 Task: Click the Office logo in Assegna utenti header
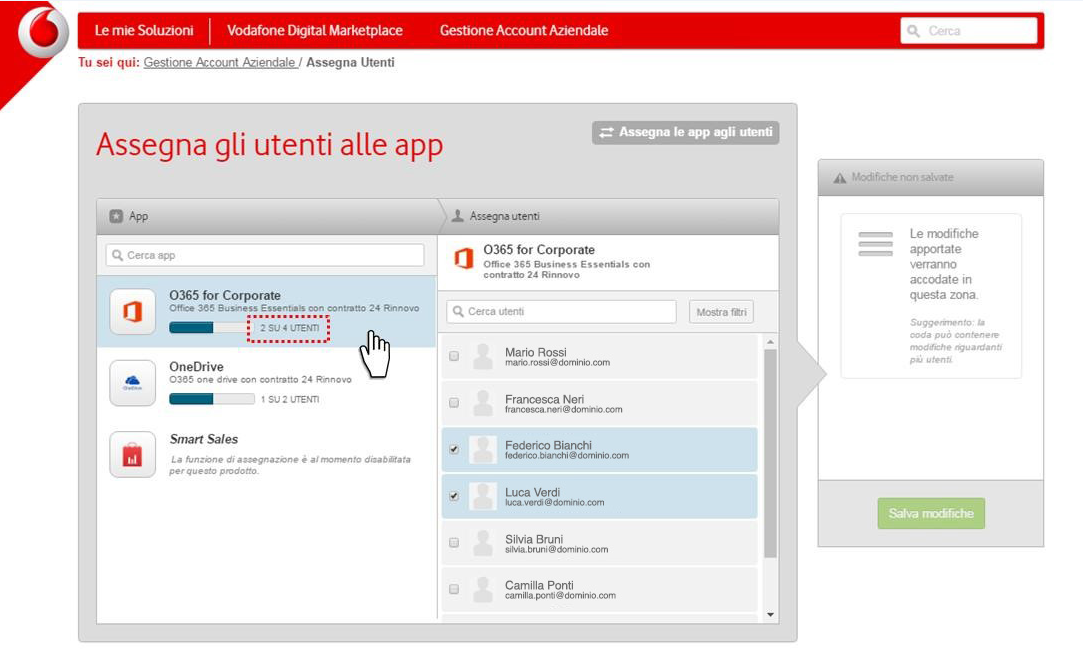click(463, 258)
